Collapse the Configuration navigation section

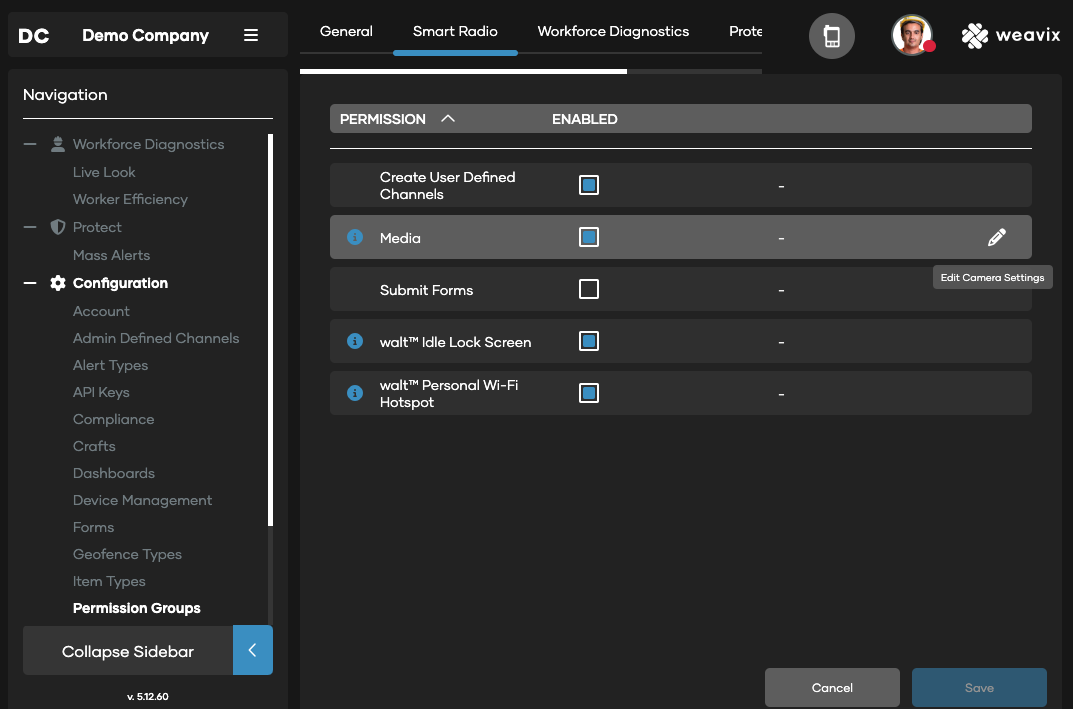pyautogui.click(x=30, y=283)
